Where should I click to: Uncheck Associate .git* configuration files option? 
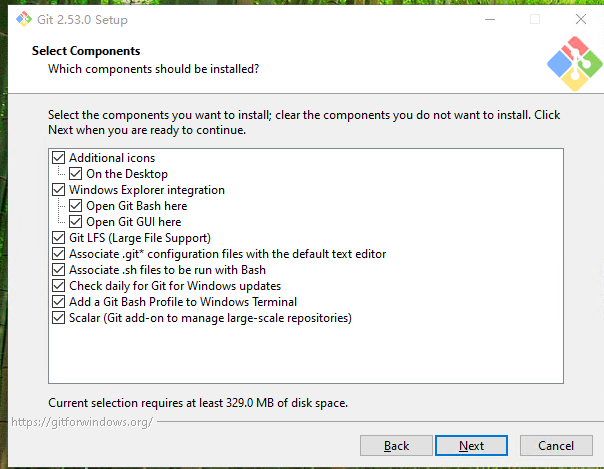[59, 254]
